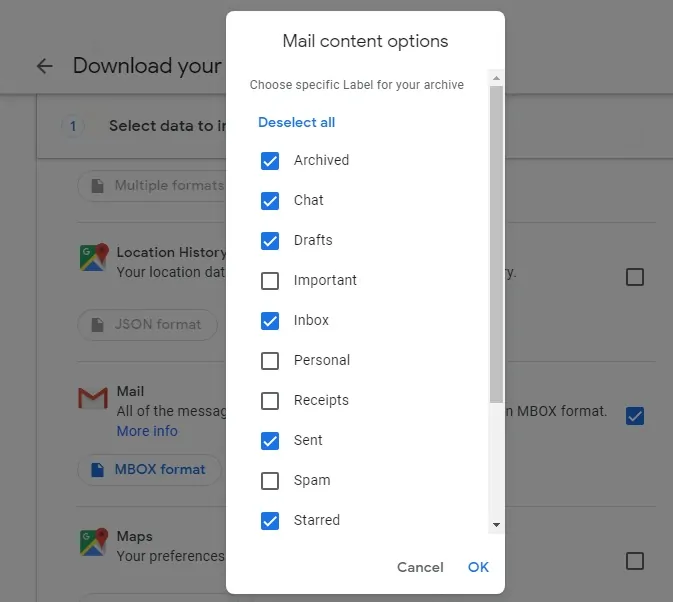Open the More info link under Mail

[147, 431]
